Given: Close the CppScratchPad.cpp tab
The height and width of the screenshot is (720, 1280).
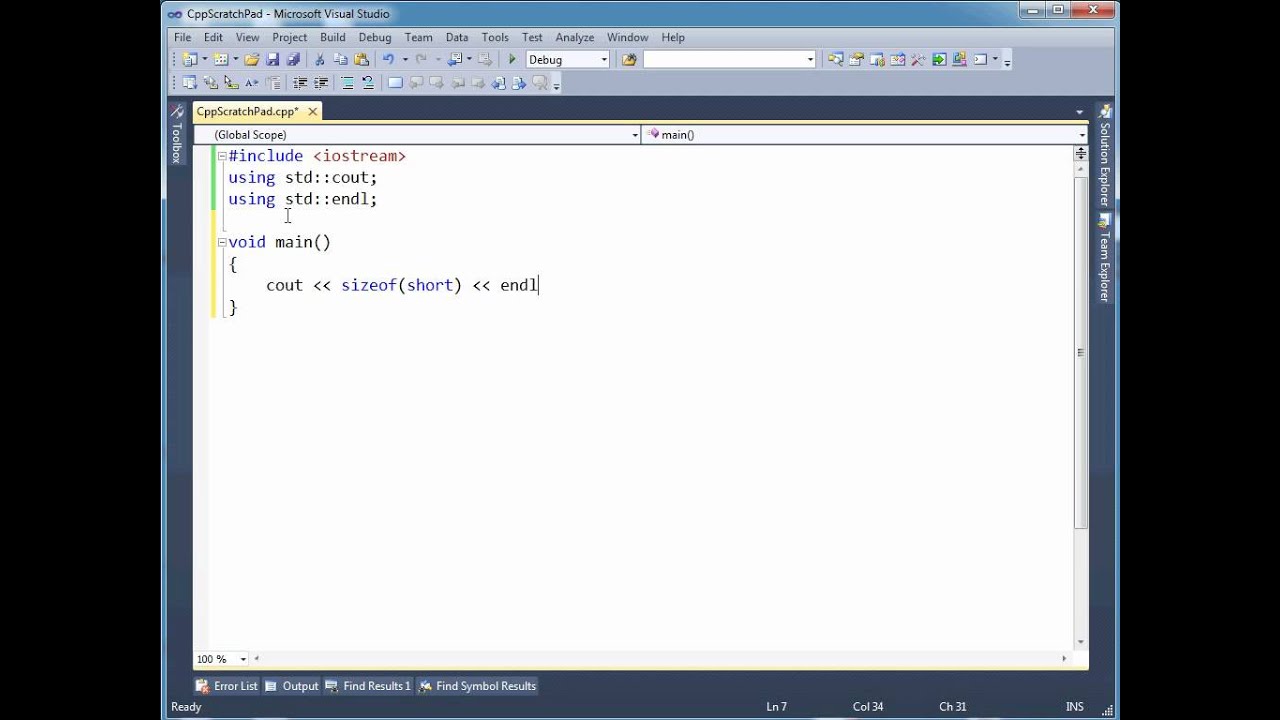Looking at the screenshot, I should tap(313, 112).
